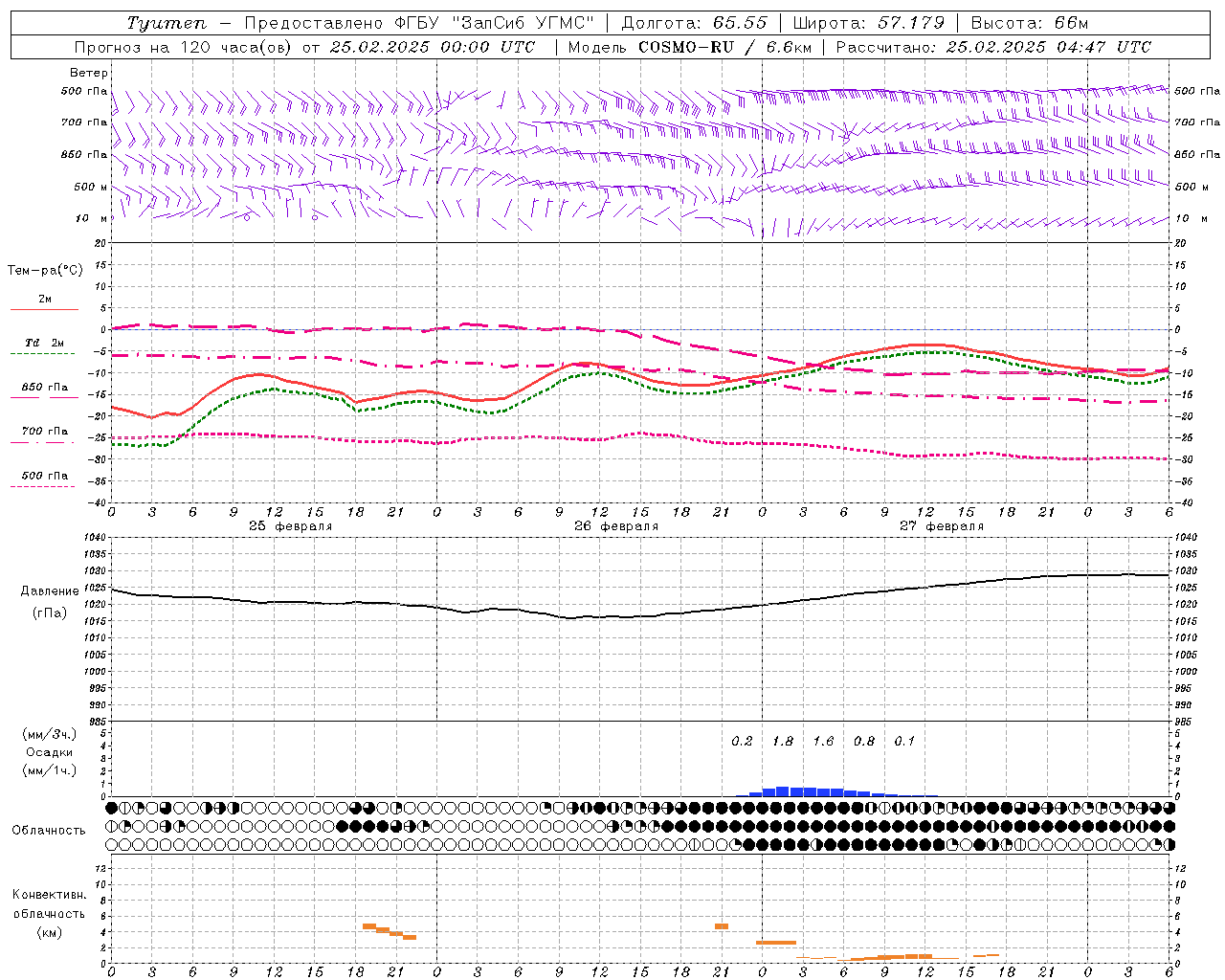Click the 'Конвективн.' convective cloud label

[x=49, y=895]
